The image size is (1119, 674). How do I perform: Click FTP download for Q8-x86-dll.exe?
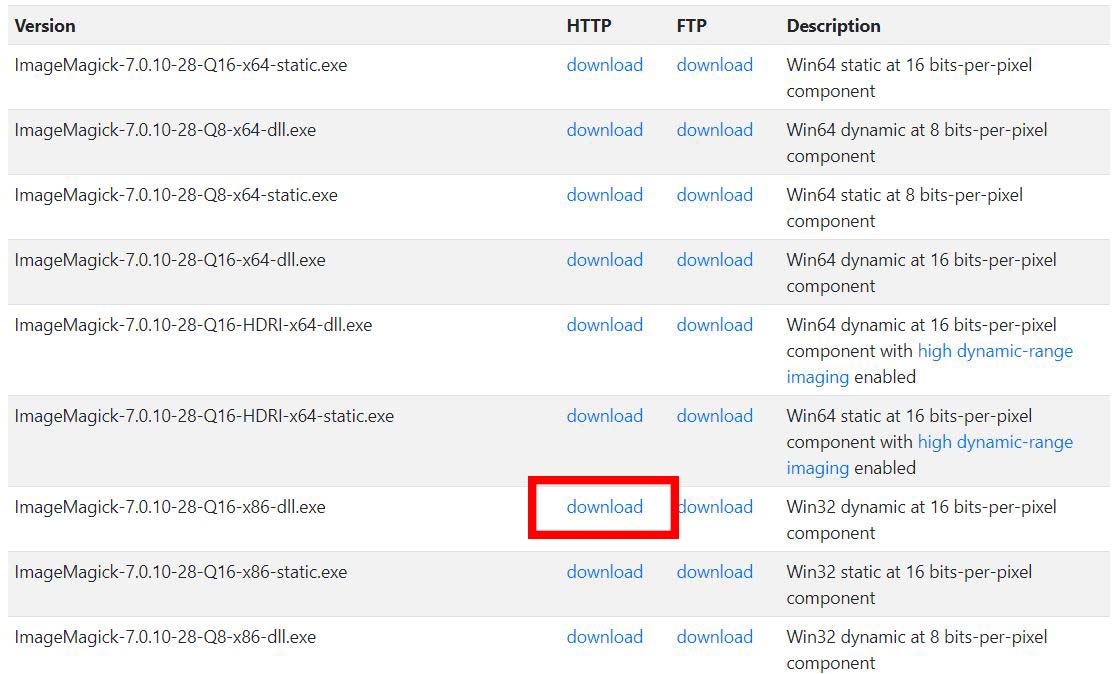[x=714, y=637]
